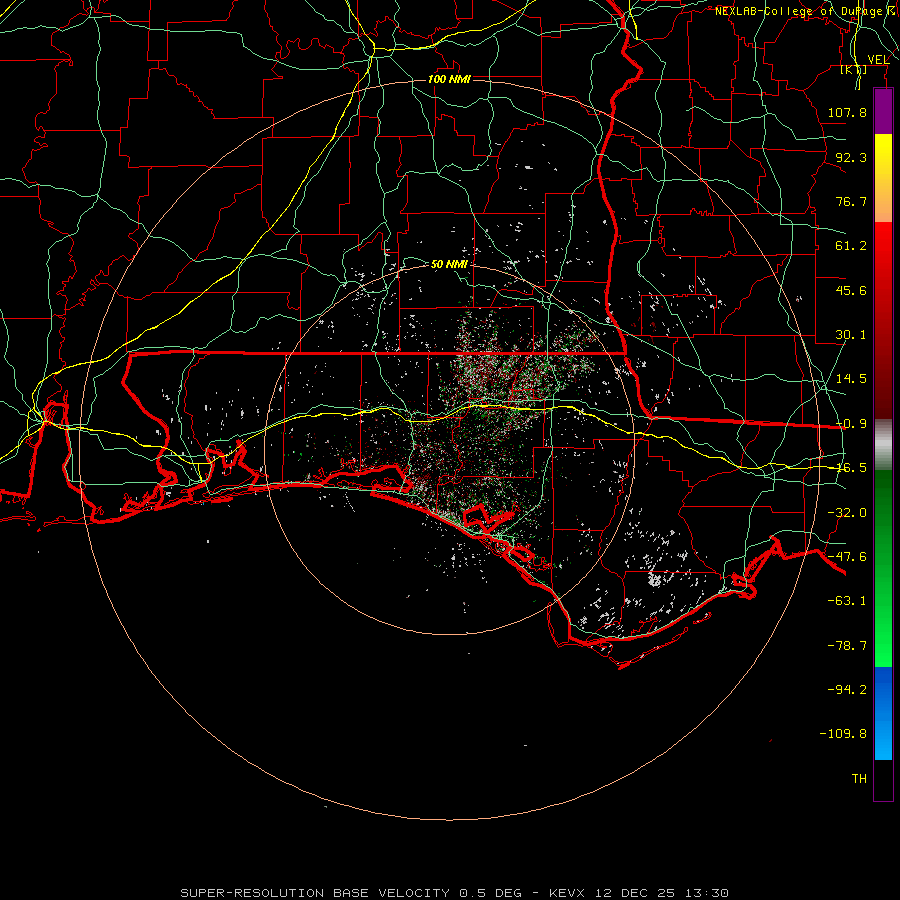Viewport: 900px width, 900px height.
Task: Click the 92.3 legend value
Action: (x=851, y=157)
